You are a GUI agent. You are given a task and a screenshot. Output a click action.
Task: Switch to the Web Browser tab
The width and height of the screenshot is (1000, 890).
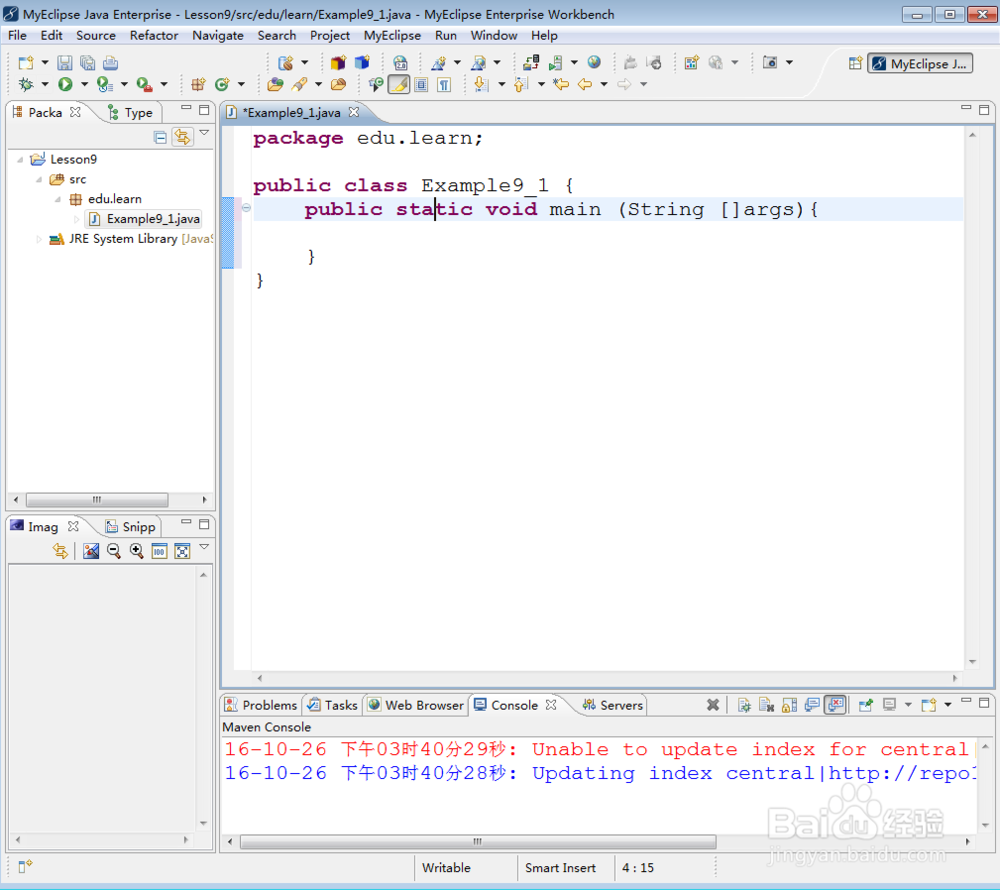(x=416, y=705)
